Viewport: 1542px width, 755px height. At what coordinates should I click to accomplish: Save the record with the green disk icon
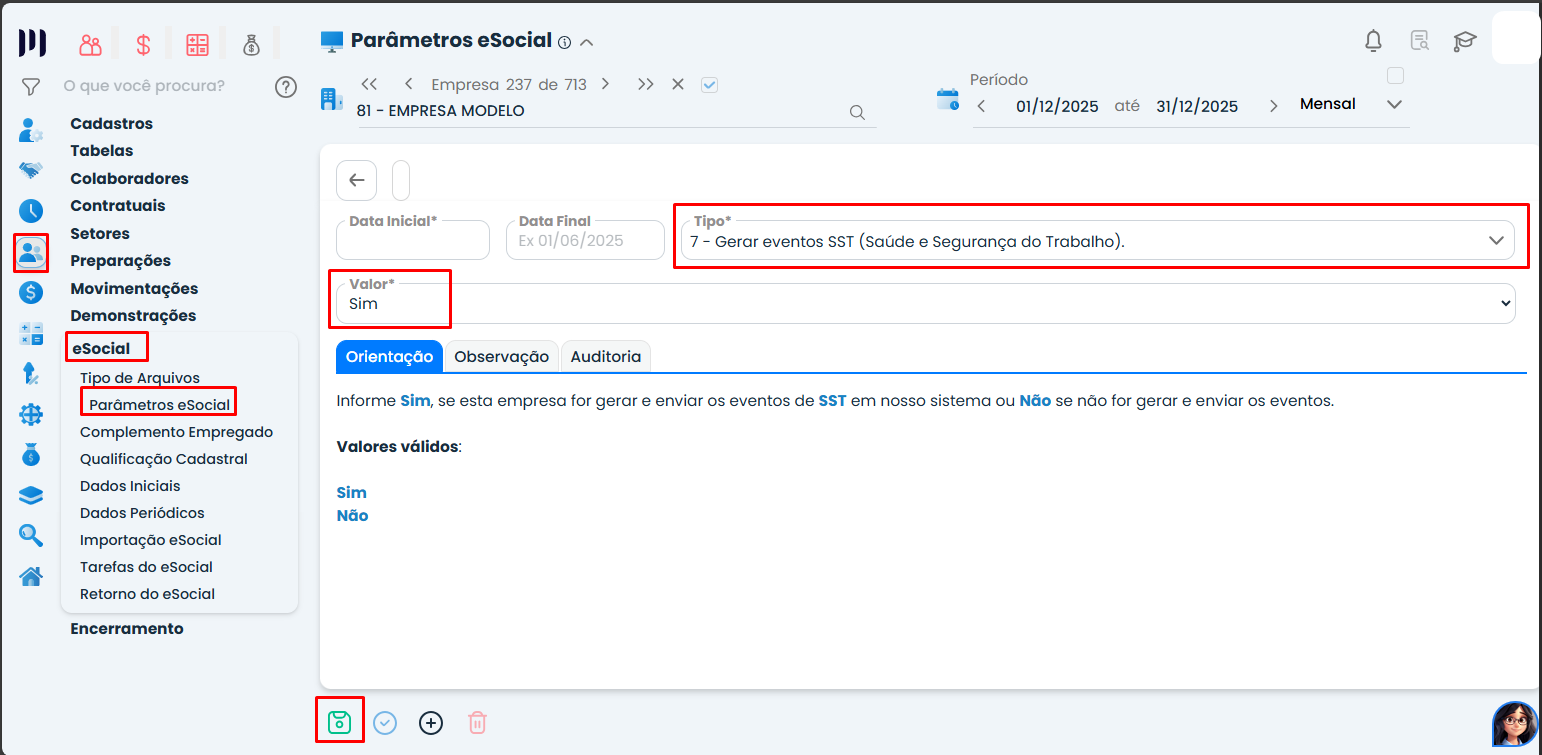point(340,721)
